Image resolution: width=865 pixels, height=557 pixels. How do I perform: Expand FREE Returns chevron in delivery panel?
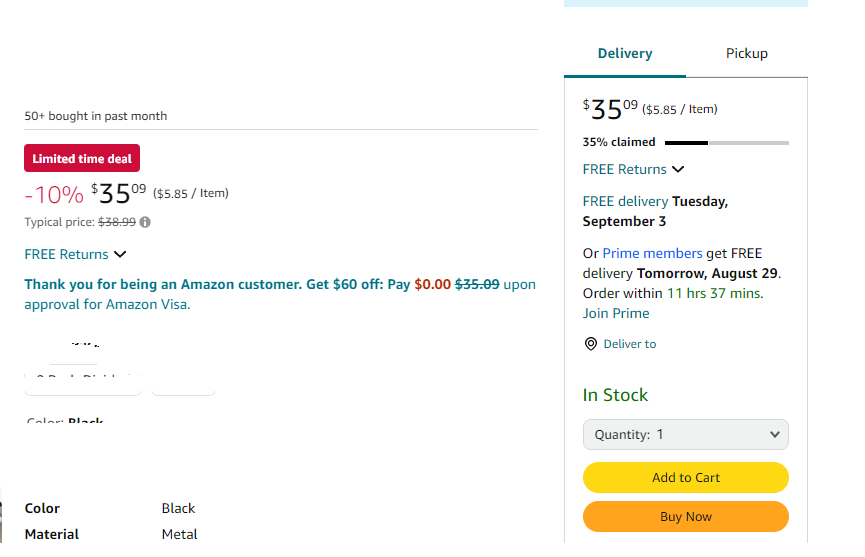click(x=678, y=169)
